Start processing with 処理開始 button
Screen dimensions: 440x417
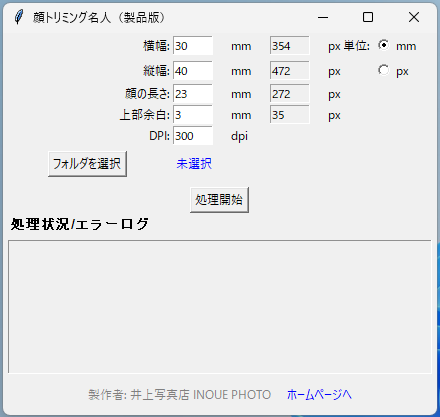coord(219,200)
